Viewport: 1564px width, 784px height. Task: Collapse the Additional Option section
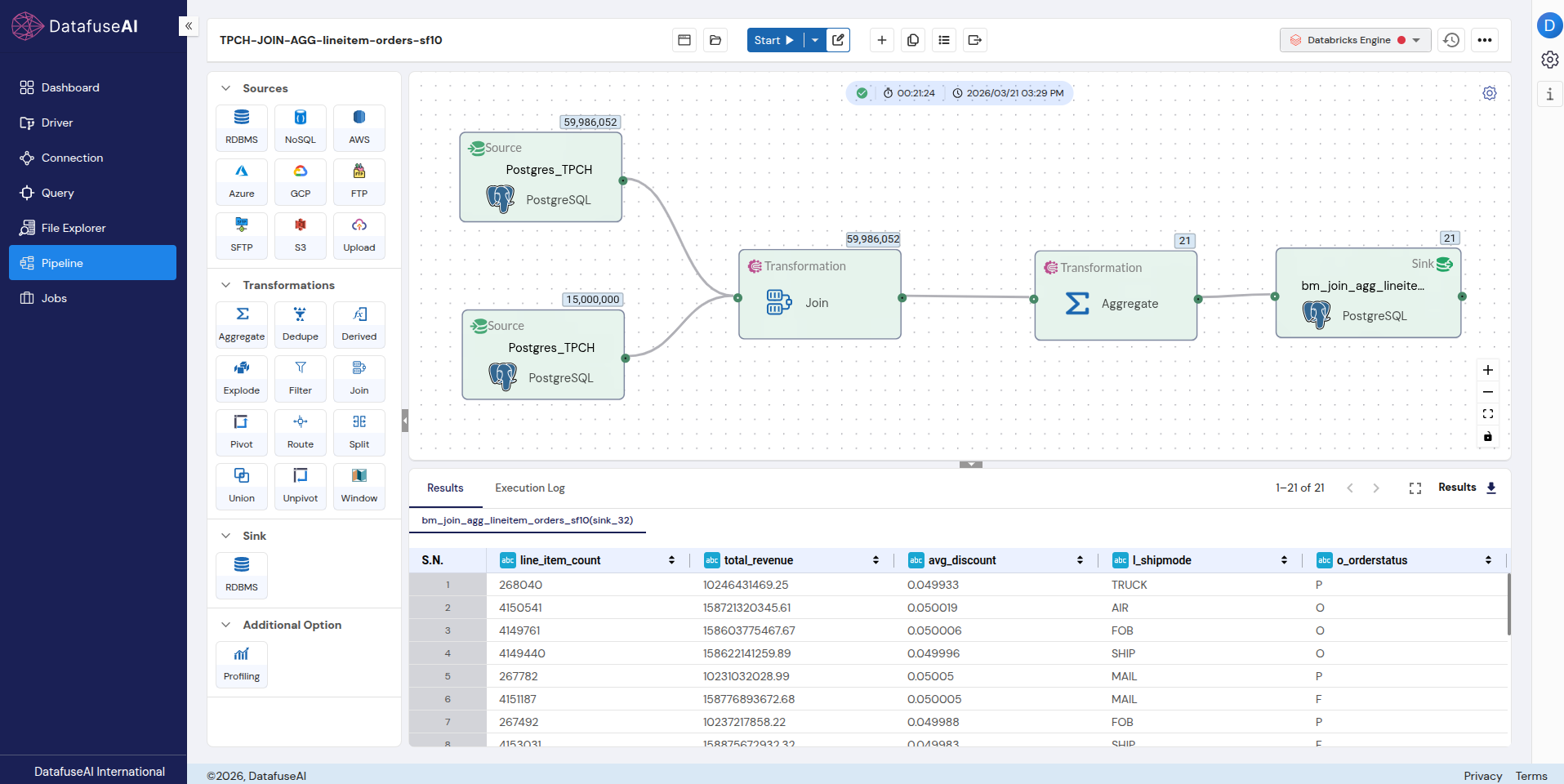(x=225, y=625)
